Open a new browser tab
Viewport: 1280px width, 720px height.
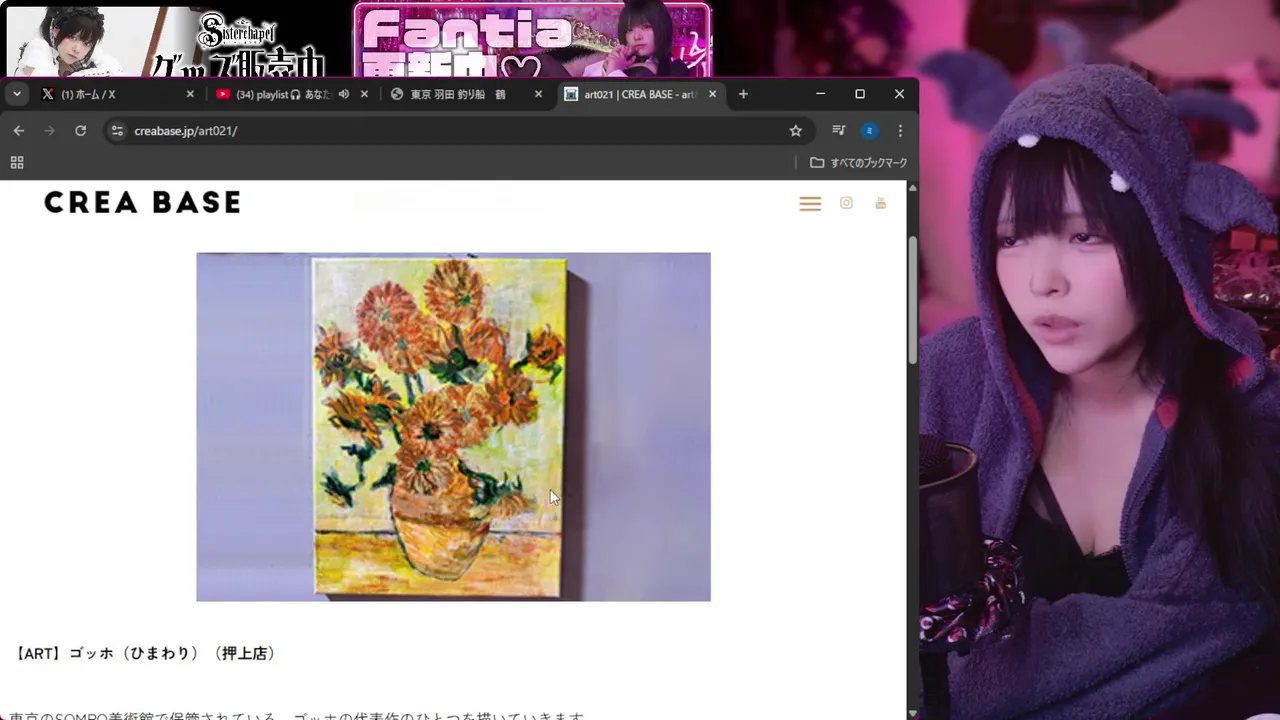(x=743, y=94)
